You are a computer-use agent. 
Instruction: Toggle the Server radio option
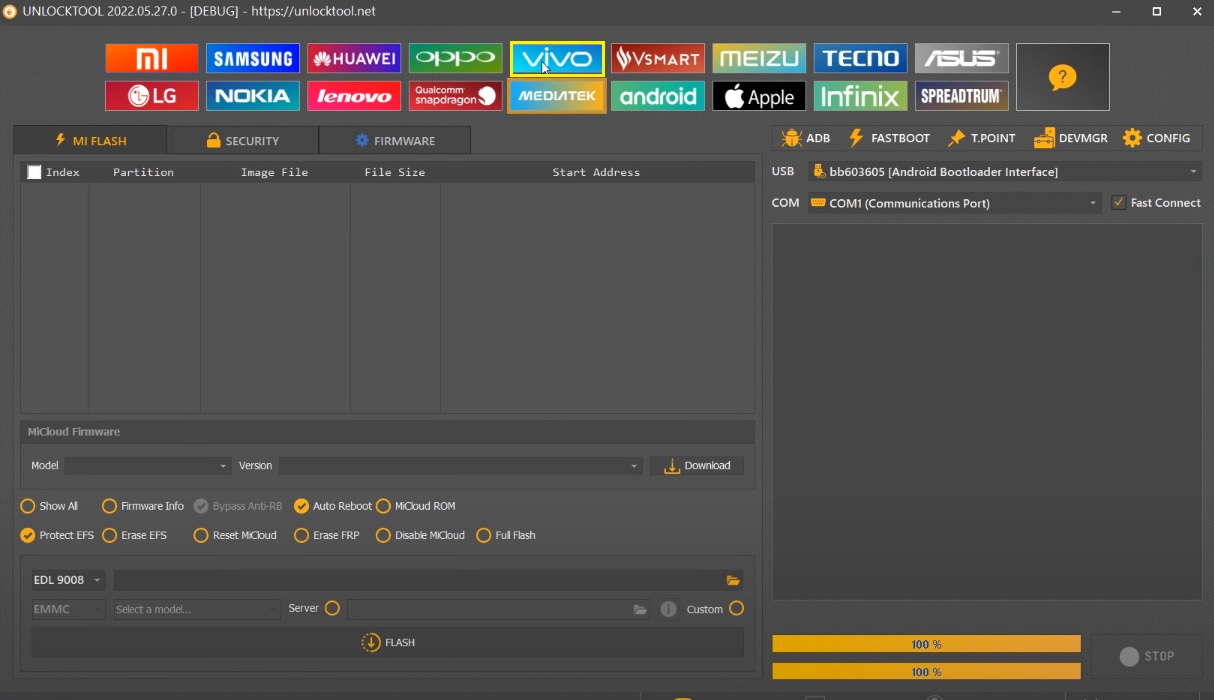(332, 608)
